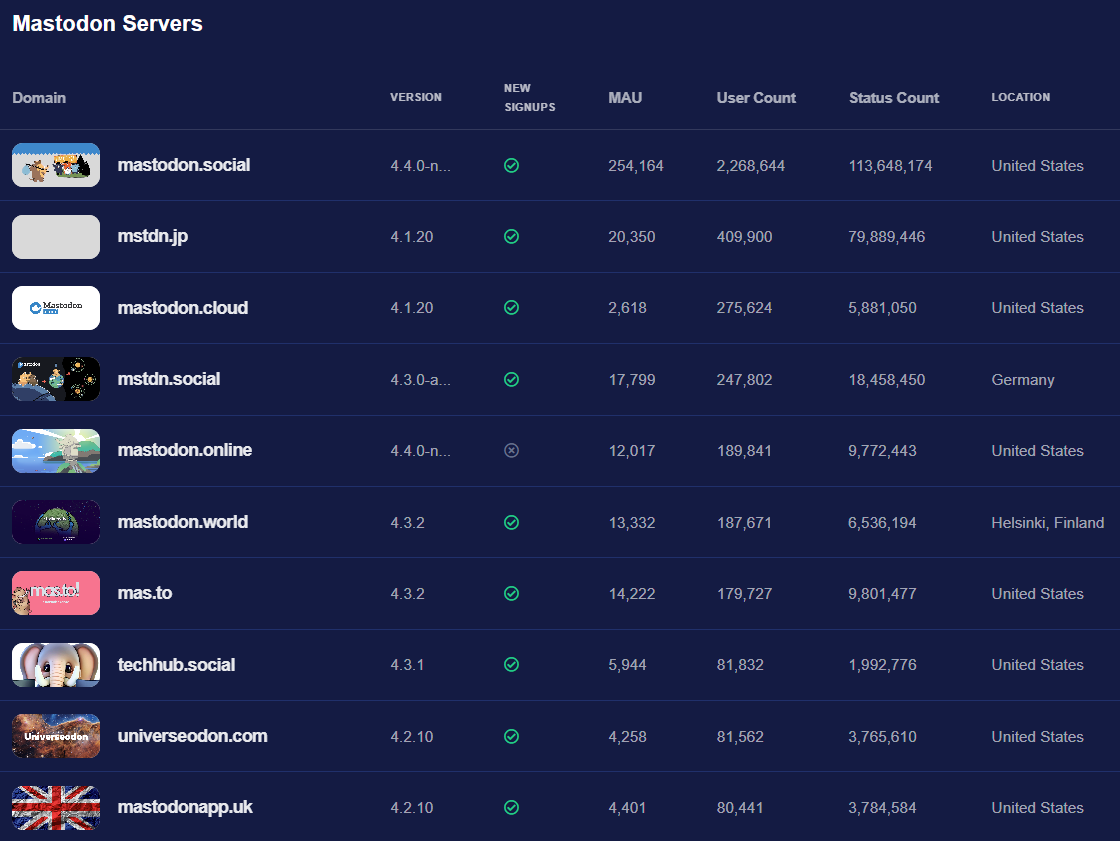Click the signups checkmark icon for mastodonapp.uk
Viewport: 1120px width, 841px height.
tap(511, 807)
